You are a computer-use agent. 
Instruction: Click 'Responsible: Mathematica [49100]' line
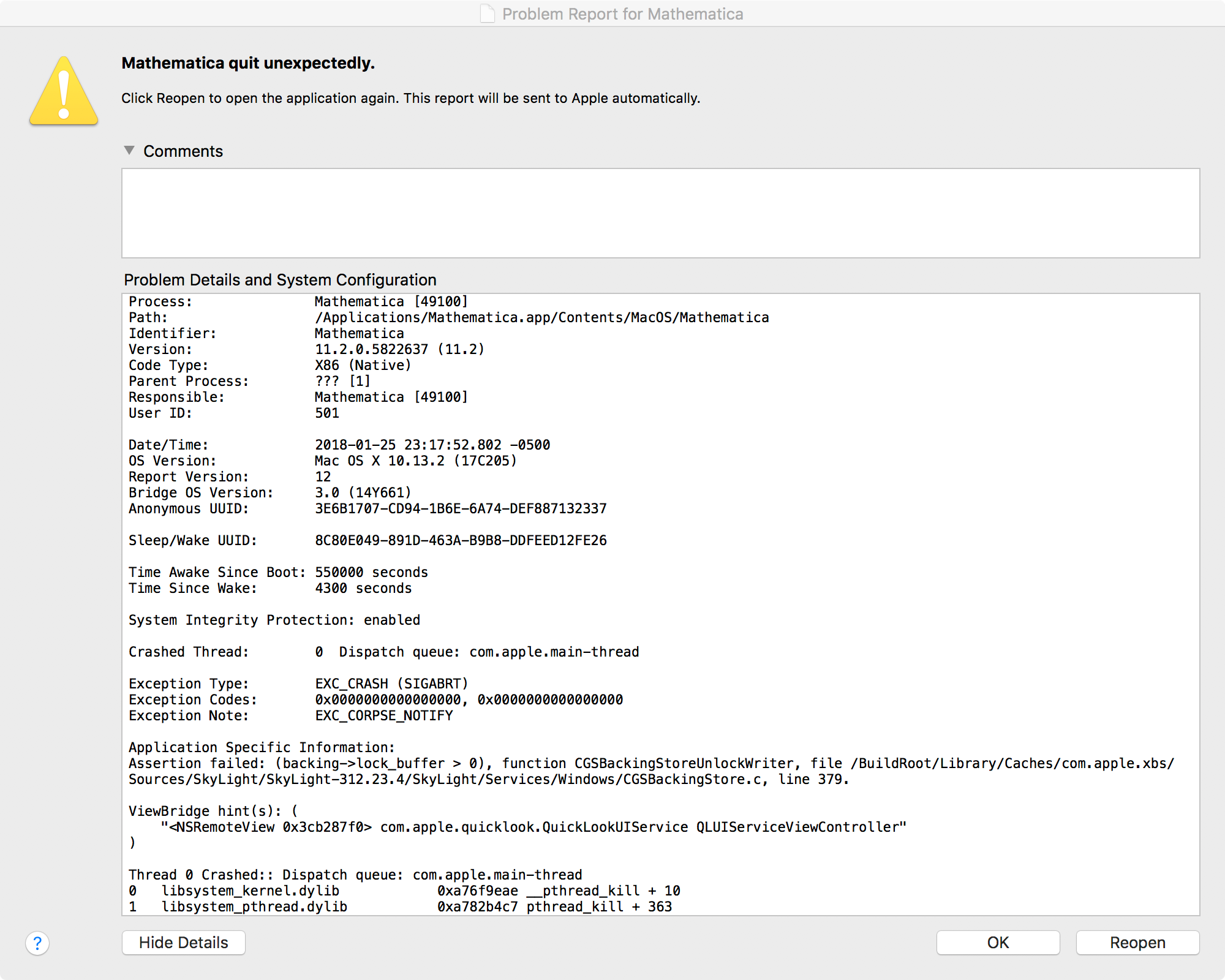[298, 397]
